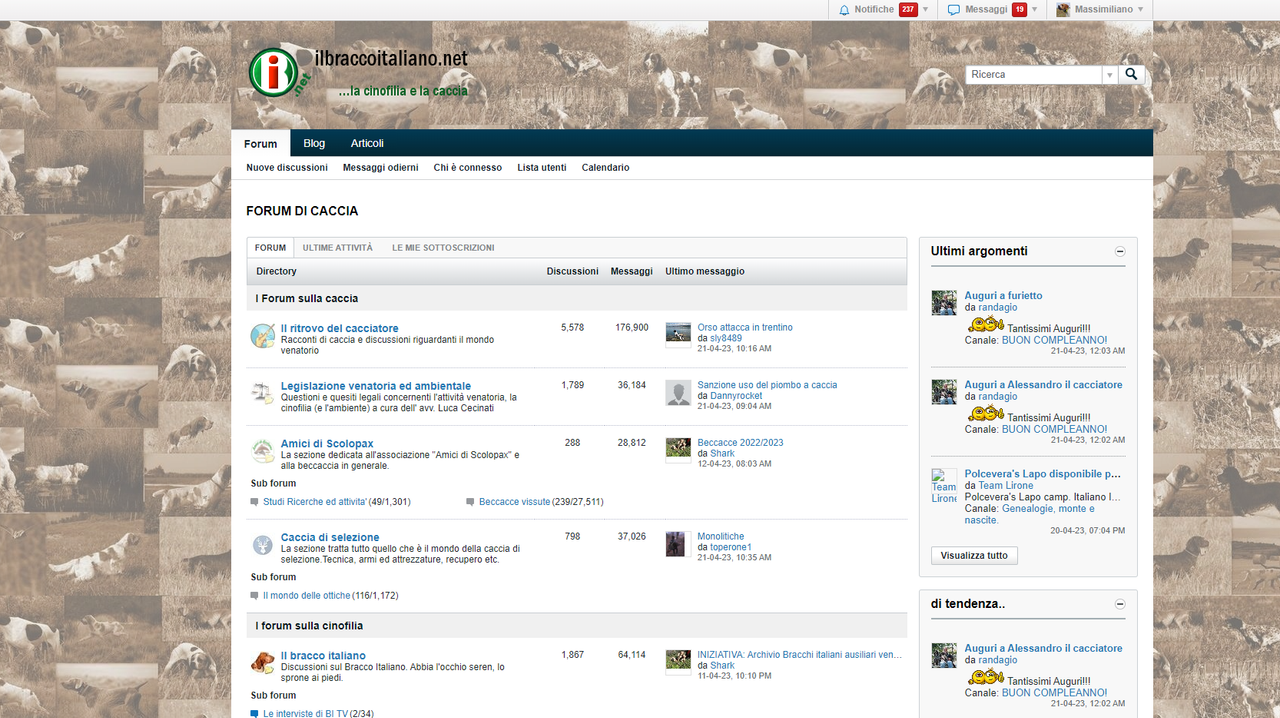Collapse the Ultimi argomenti panel

coord(1120,252)
